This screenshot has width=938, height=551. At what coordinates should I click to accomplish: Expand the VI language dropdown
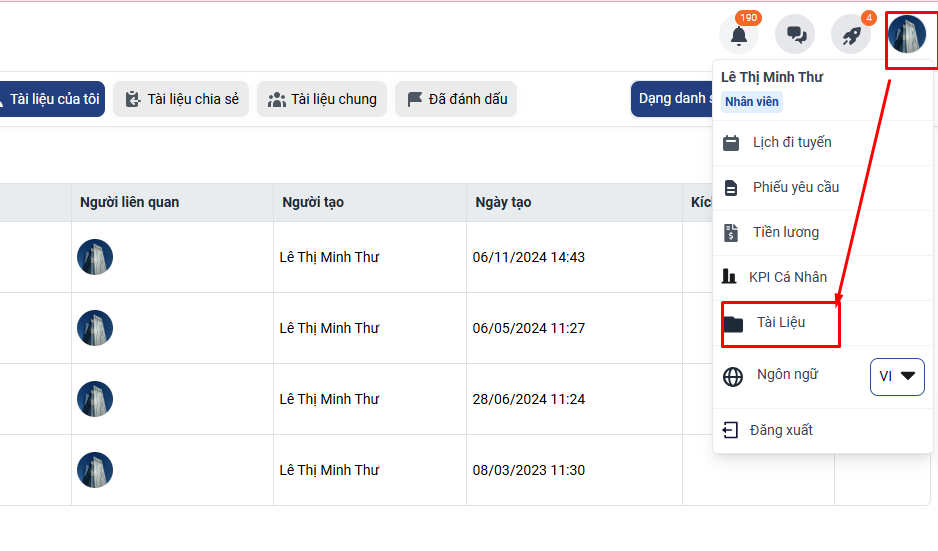[x=897, y=376]
